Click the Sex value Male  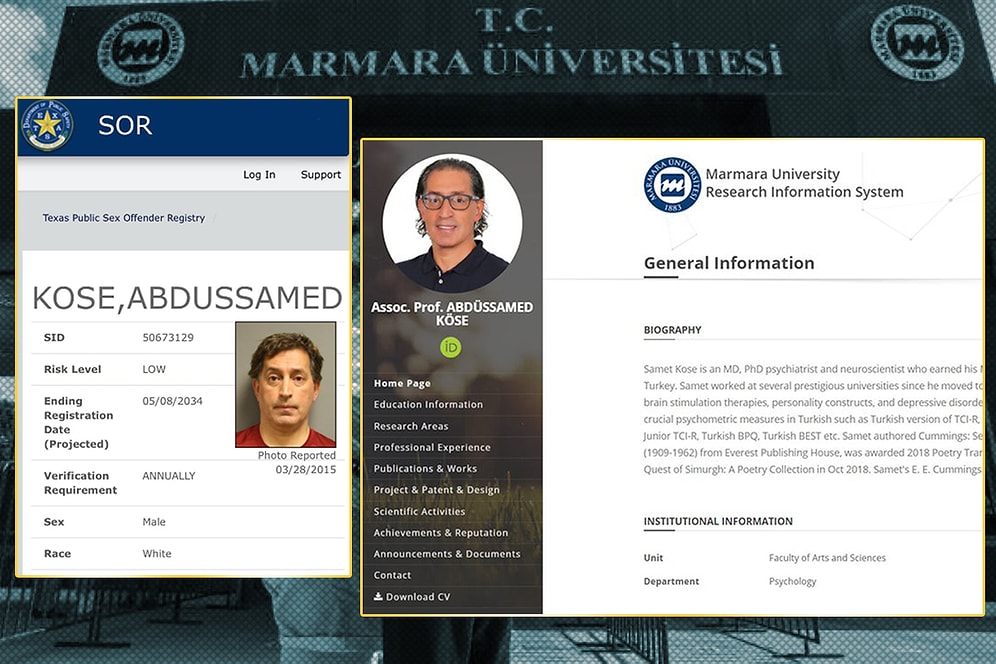tap(154, 522)
